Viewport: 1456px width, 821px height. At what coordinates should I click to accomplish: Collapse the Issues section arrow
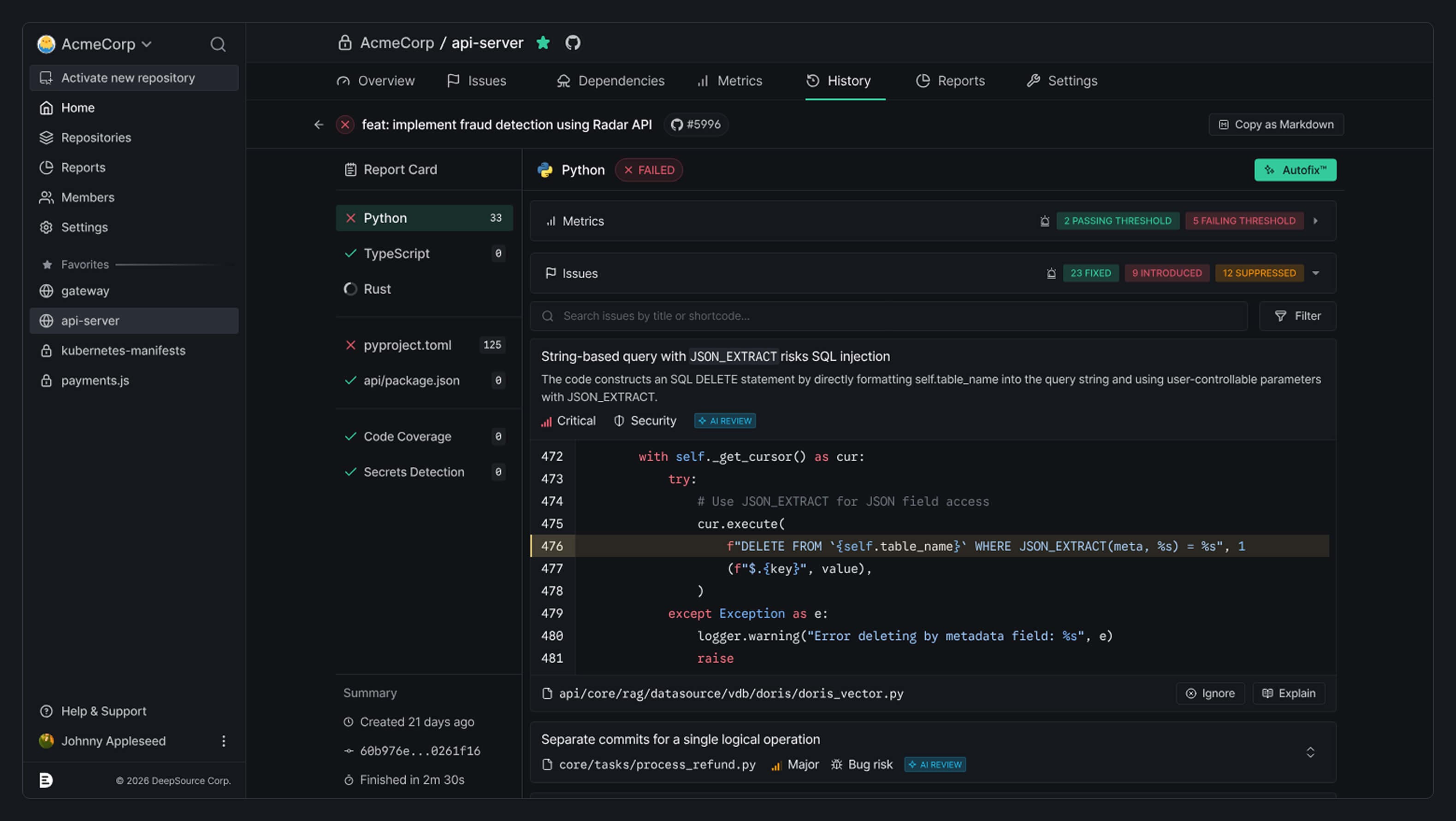coord(1316,273)
